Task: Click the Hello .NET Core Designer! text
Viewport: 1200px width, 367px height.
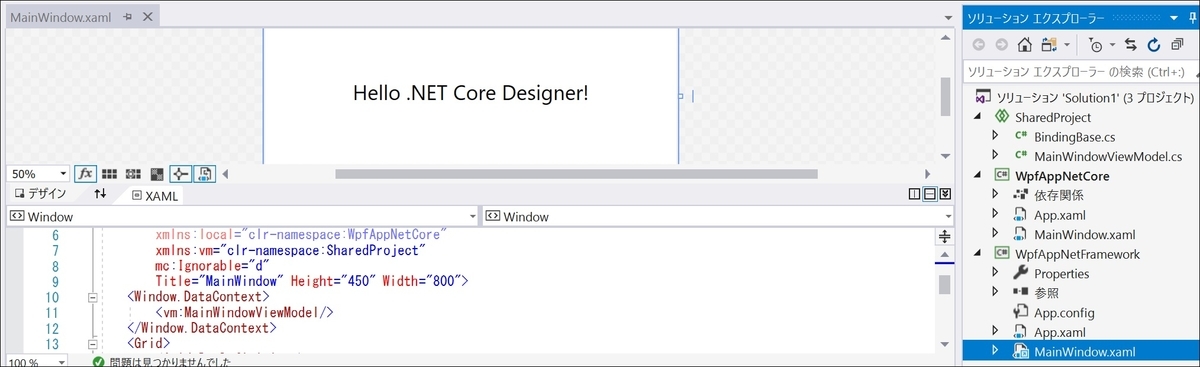Action: [x=471, y=93]
